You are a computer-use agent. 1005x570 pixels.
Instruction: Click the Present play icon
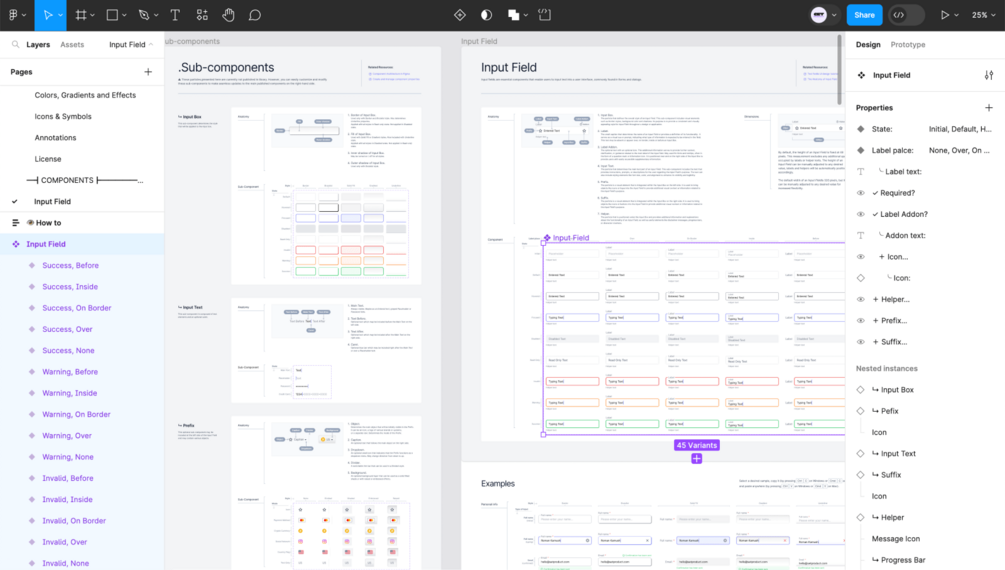(944, 15)
